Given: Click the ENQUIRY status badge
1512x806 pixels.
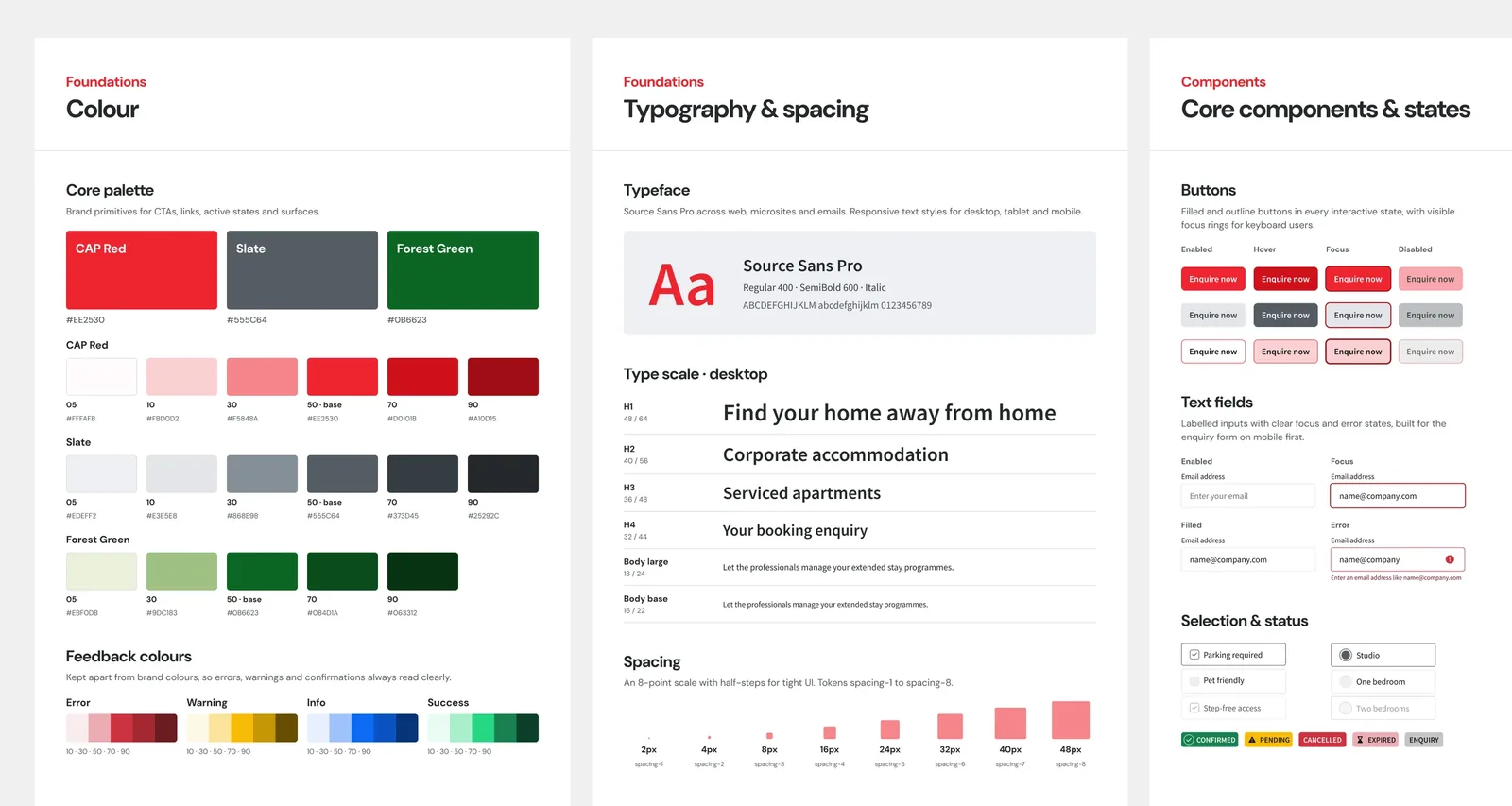Looking at the screenshot, I should pos(1423,740).
